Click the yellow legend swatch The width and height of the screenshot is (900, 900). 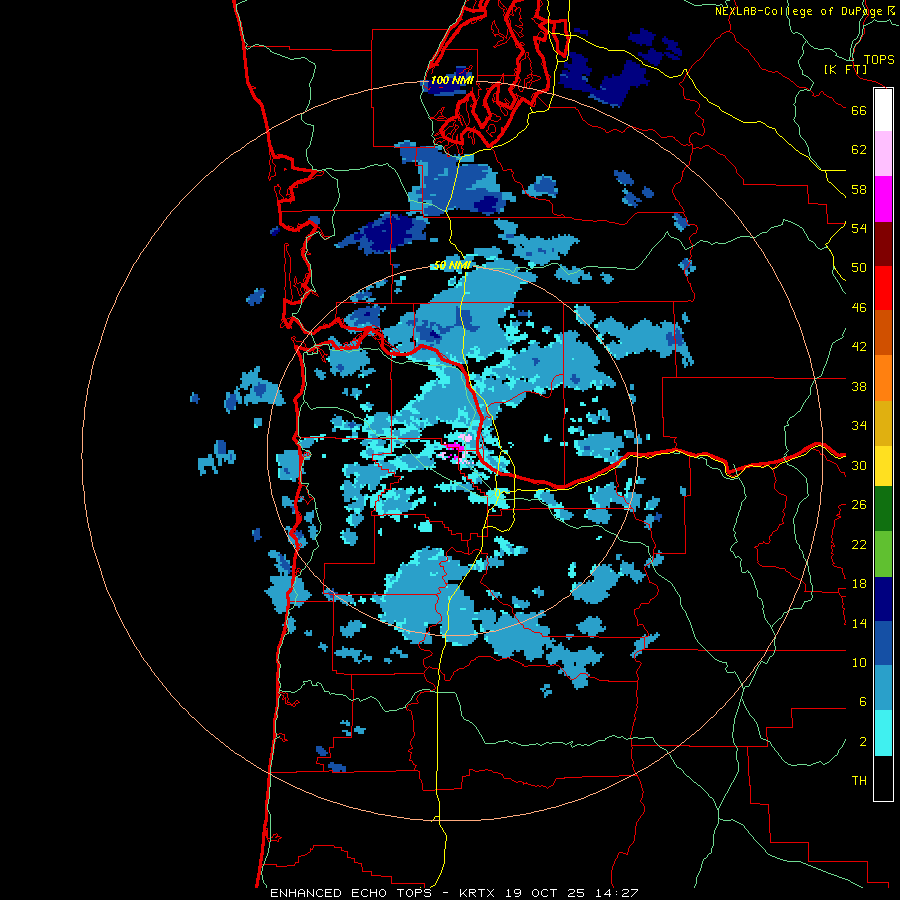tap(883, 466)
